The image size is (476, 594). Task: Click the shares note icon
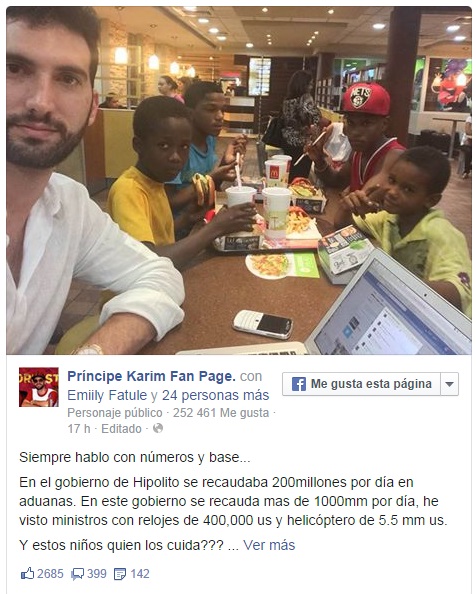click(x=120, y=574)
